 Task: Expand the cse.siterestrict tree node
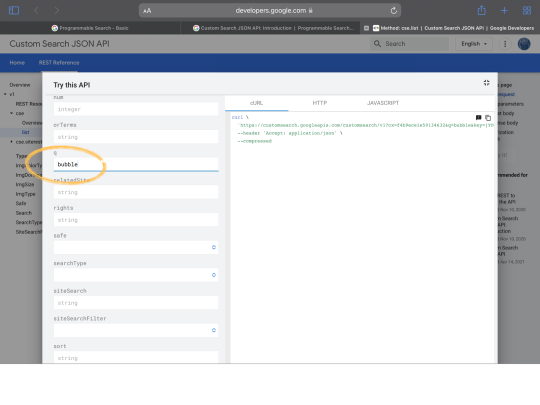[x=11, y=142]
